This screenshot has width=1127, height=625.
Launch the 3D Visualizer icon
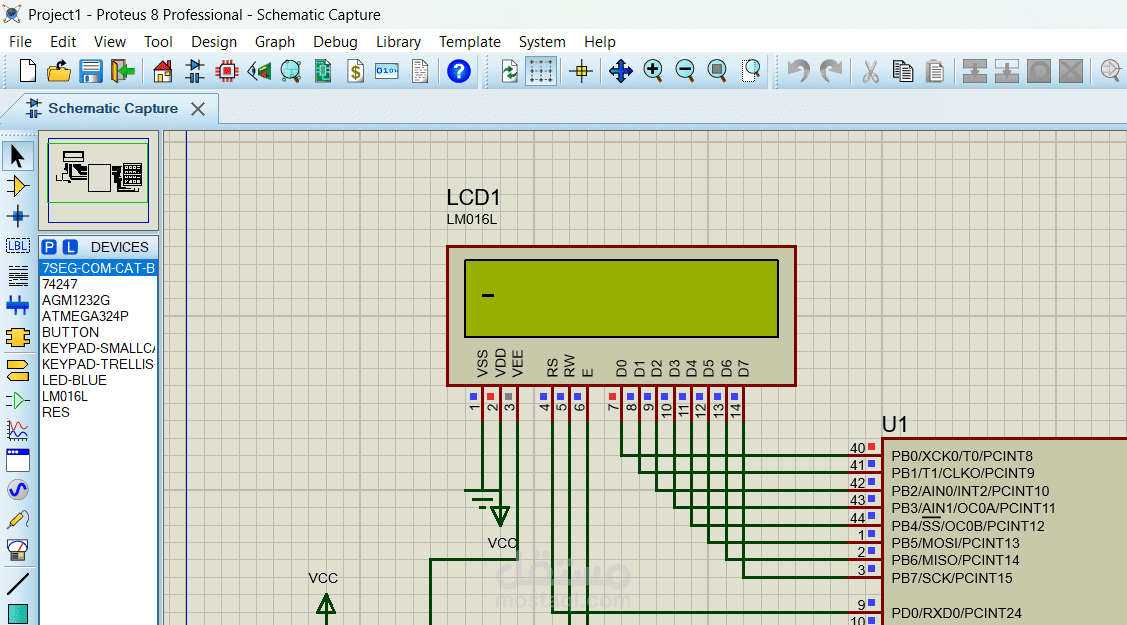[x=259, y=71]
